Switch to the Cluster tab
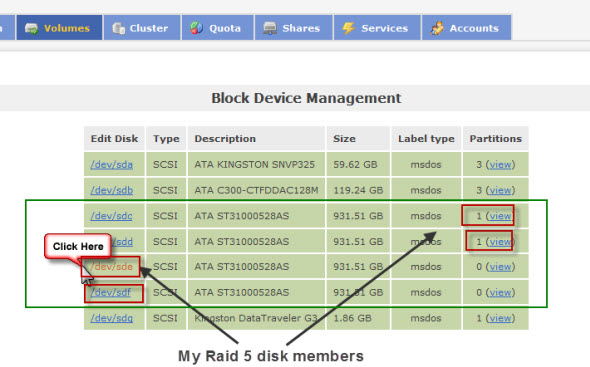 [x=142, y=28]
